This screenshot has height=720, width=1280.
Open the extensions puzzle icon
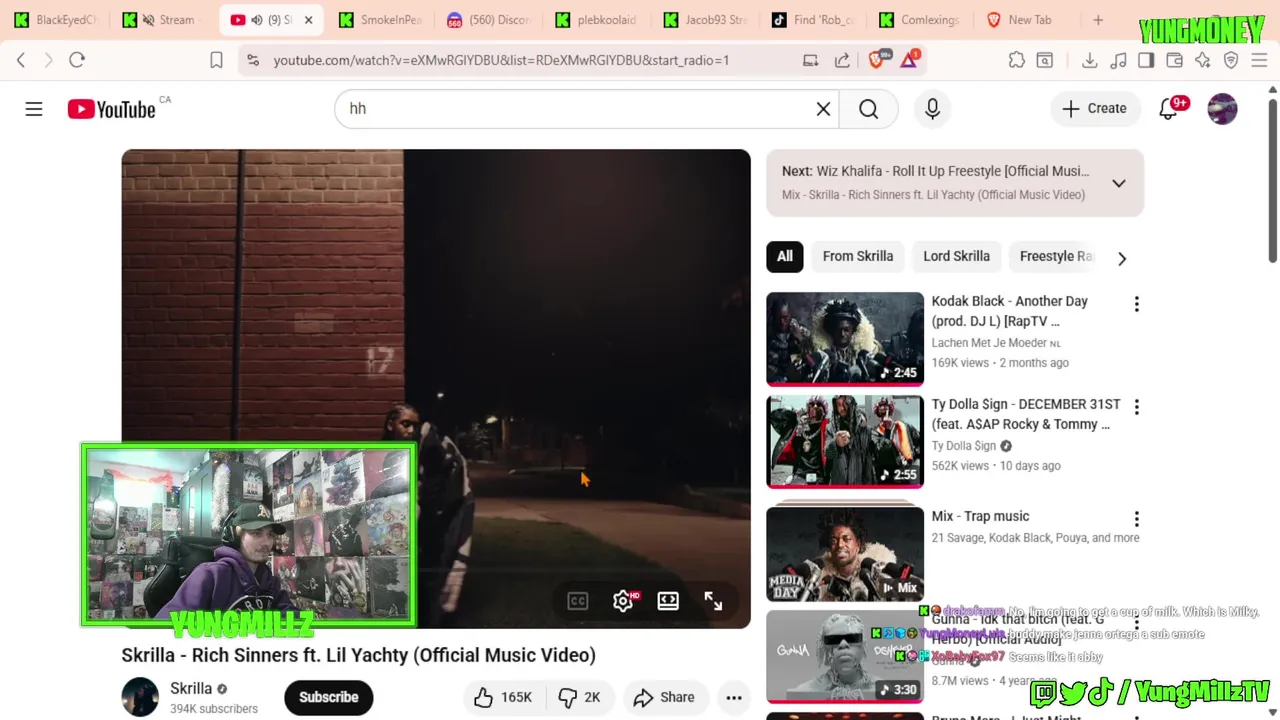click(x=1017, y=60)
